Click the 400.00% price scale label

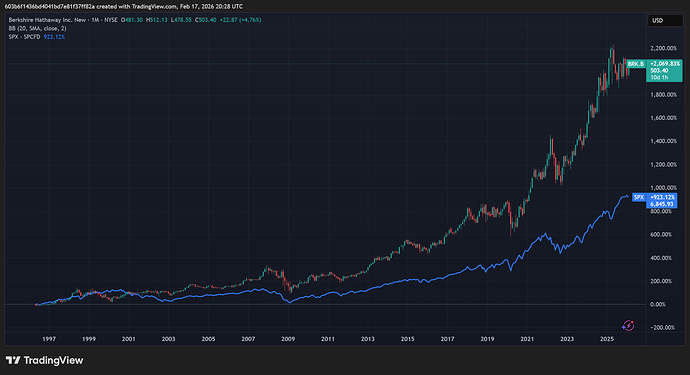tap(661, 258)
